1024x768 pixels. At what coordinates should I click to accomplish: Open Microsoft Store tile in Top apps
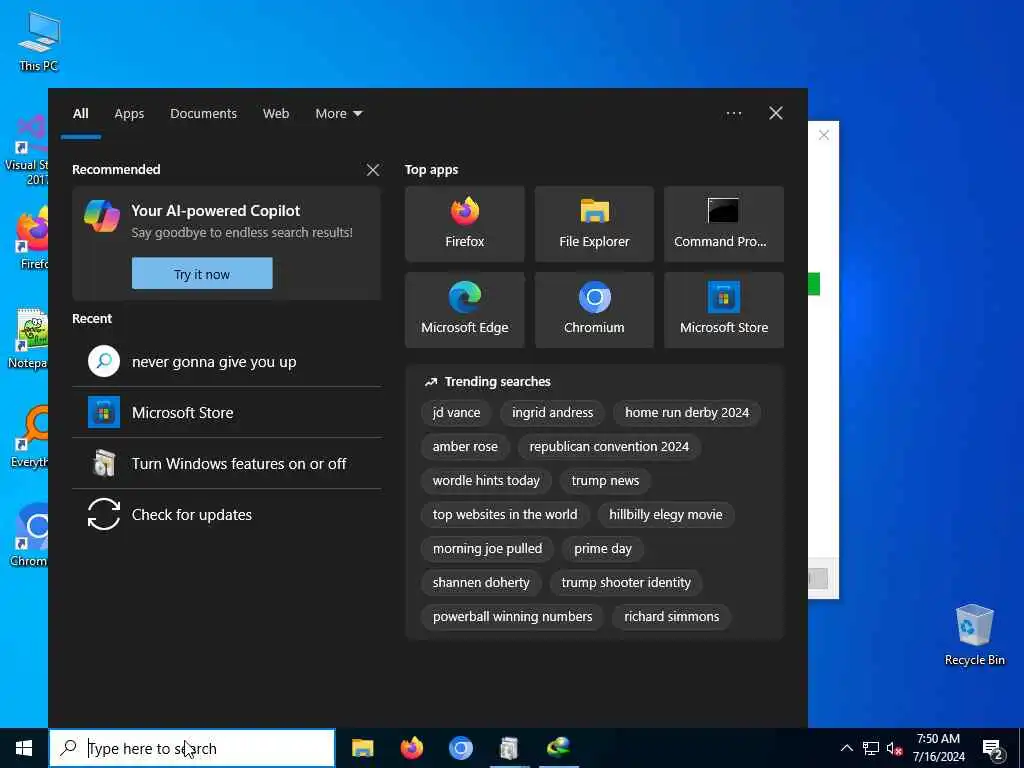tap(724, 310)
